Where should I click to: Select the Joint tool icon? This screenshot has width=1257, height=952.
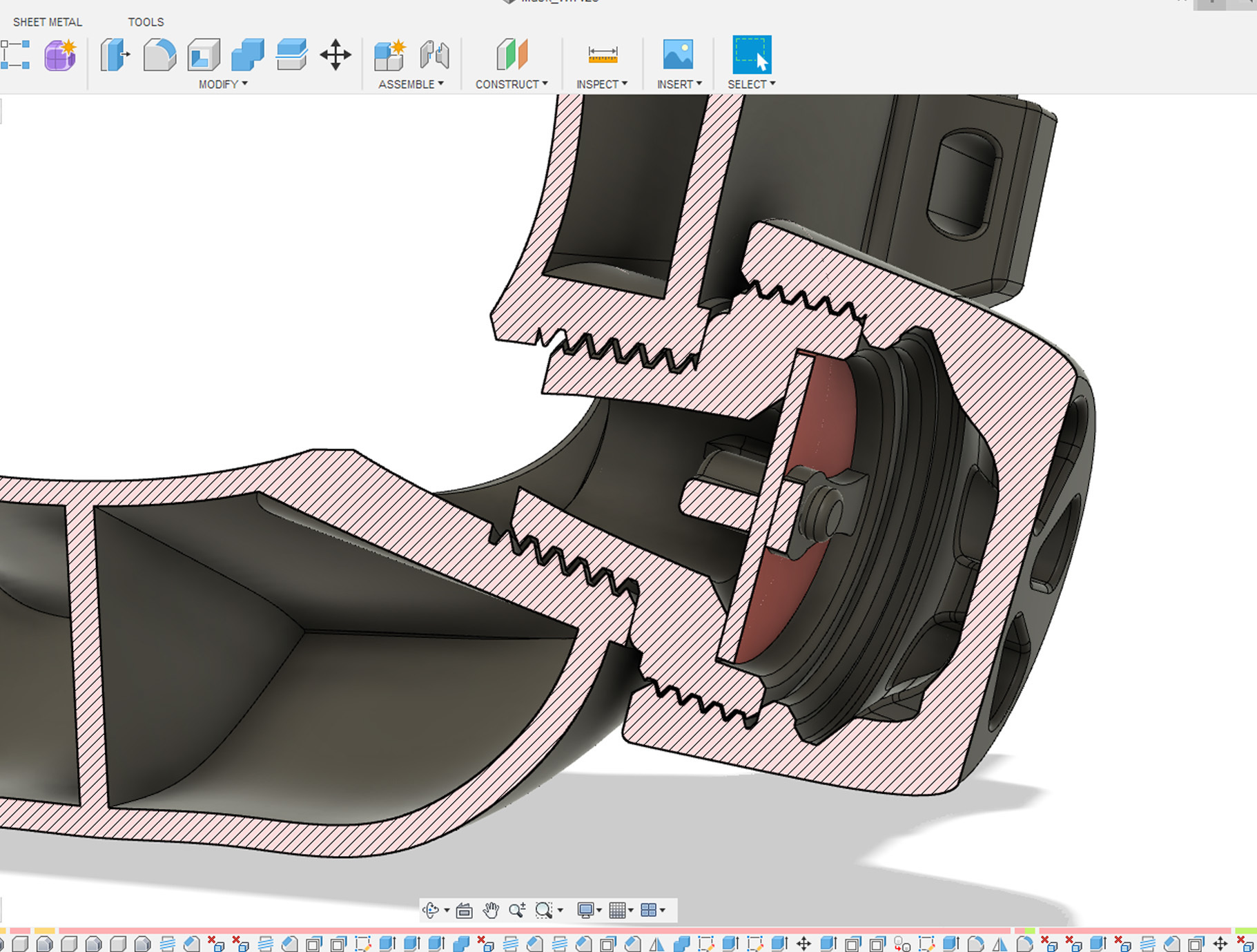point(434,55)
